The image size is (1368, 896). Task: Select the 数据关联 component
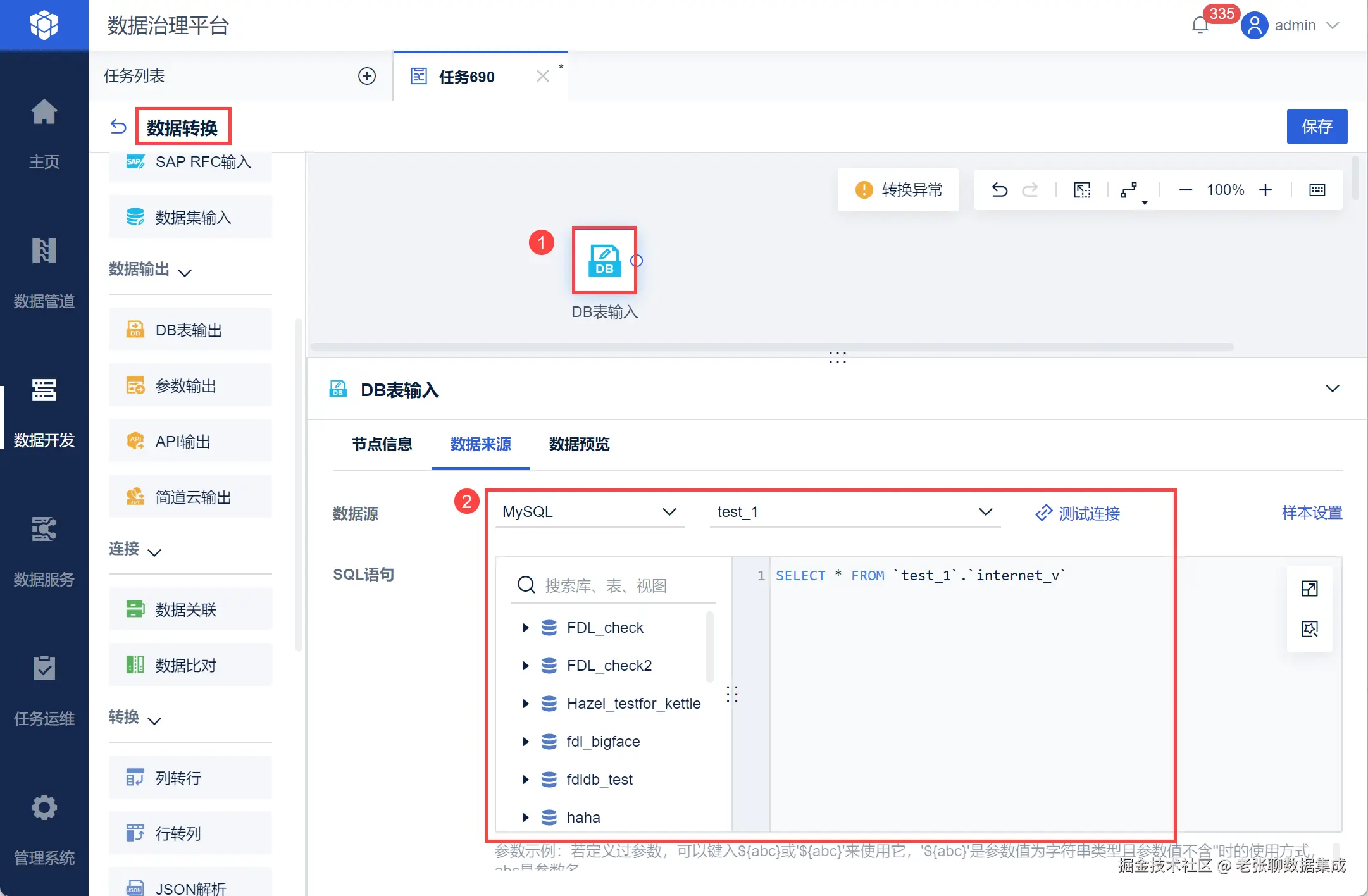click(190, 609)
